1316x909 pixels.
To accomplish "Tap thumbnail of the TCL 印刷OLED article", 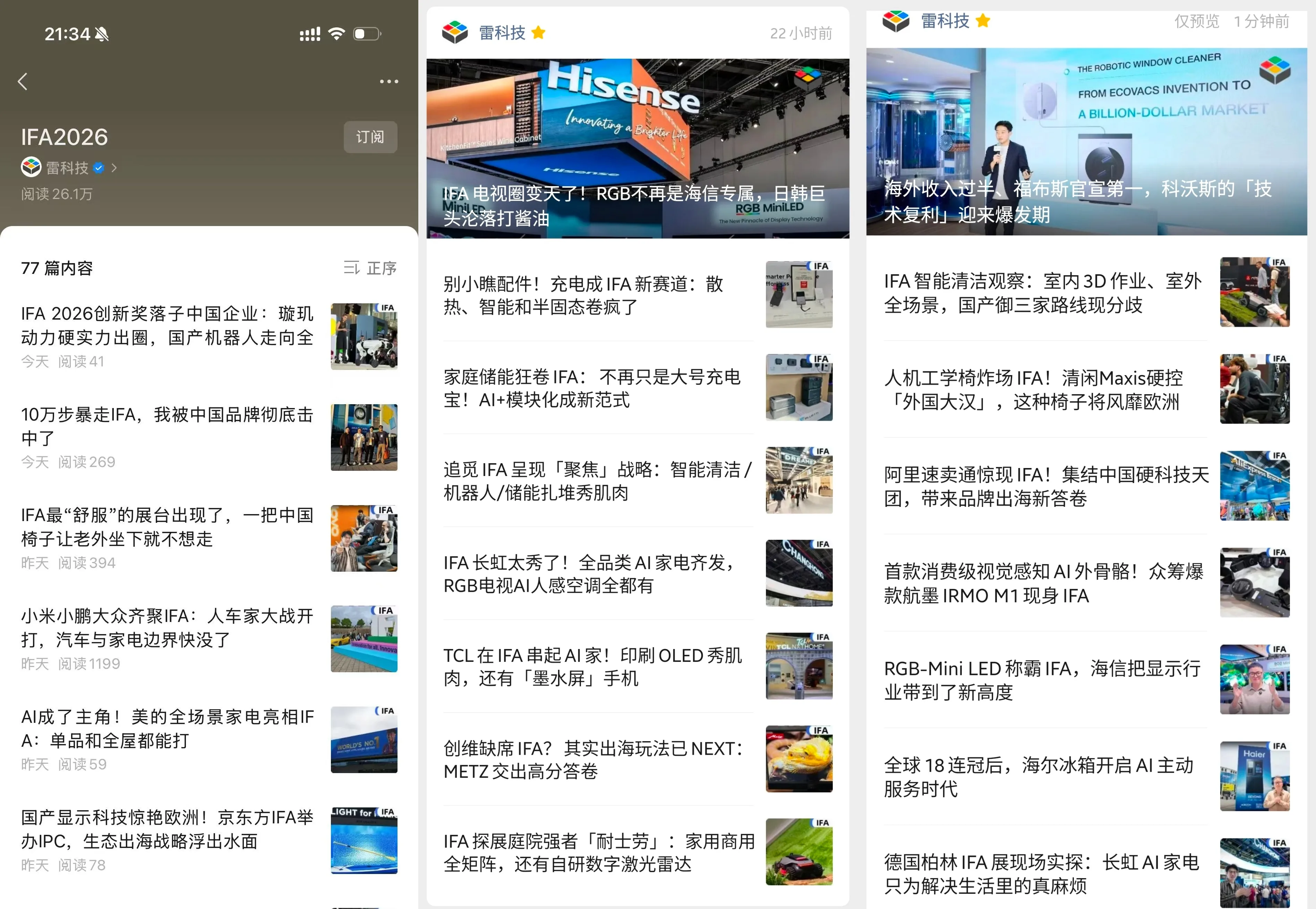I will (x=799, y=666).
